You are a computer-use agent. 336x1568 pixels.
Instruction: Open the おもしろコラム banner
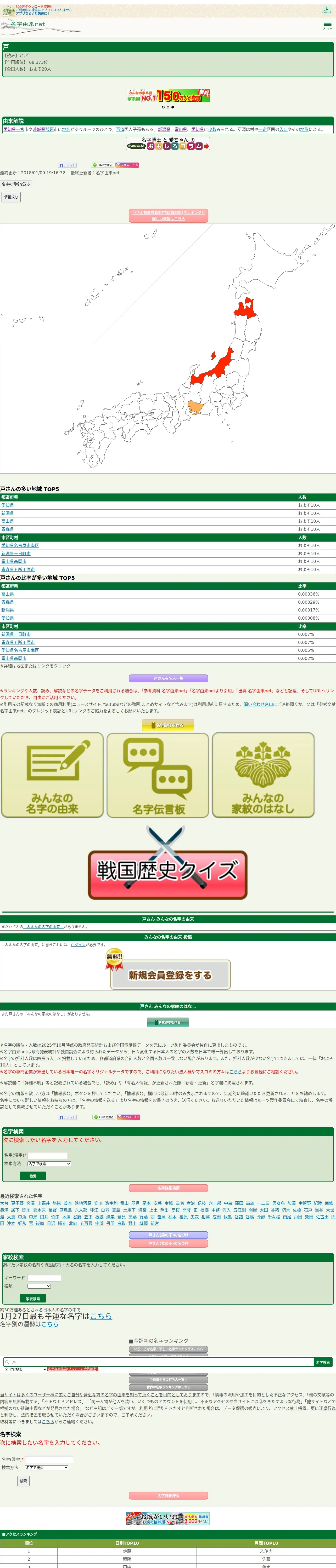pos(168,144)
